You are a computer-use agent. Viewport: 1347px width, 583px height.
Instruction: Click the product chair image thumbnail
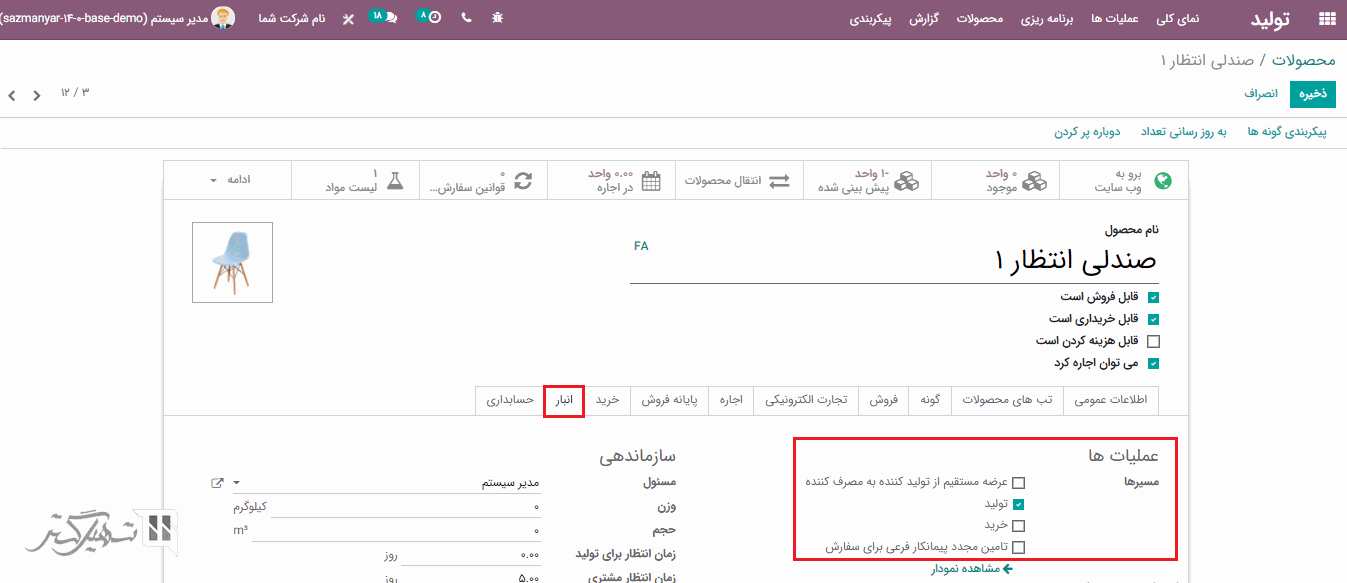[x=232, y=262]
